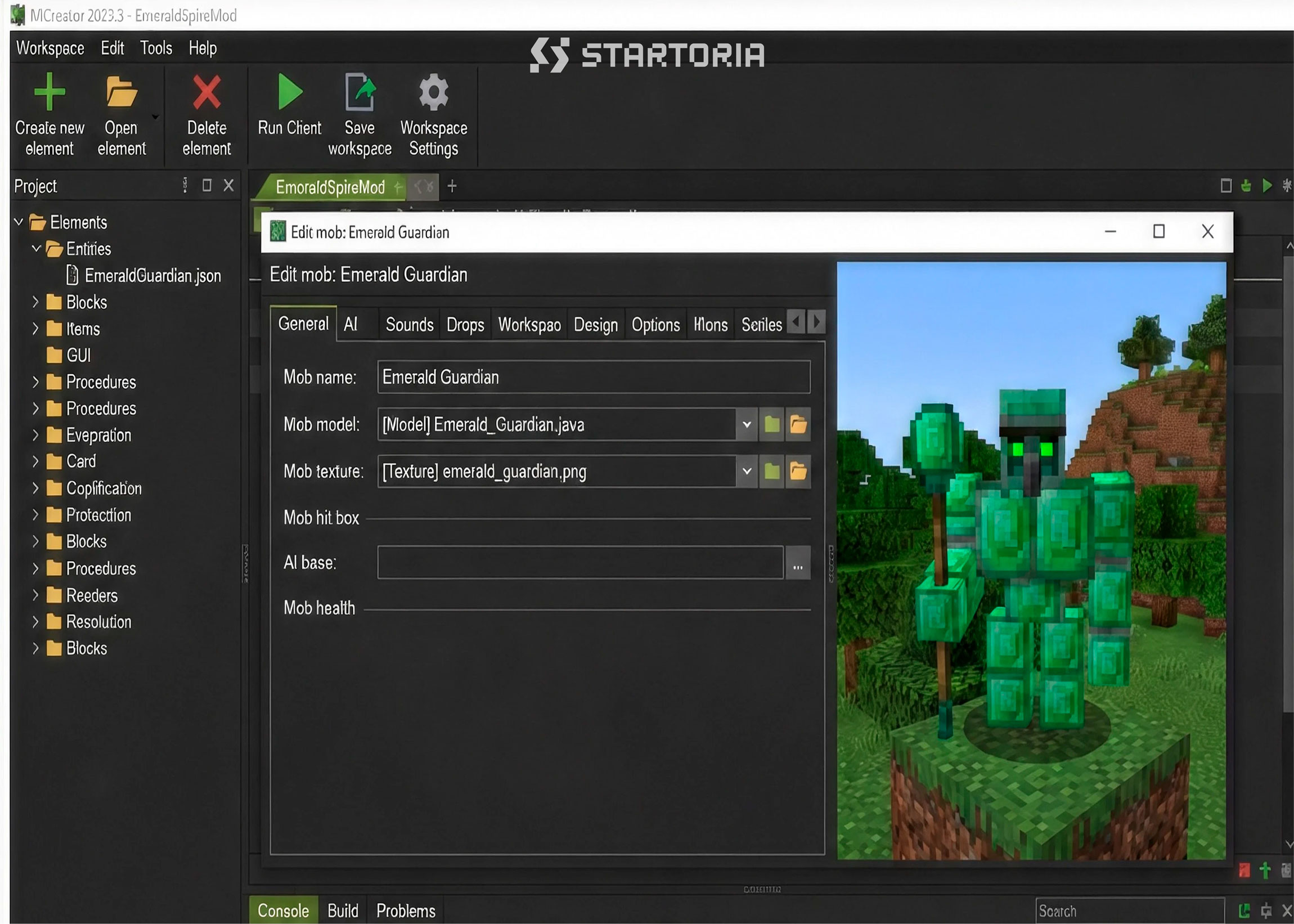Collapse the Elements tree node
The width and height of the screenshot is (1294, 924).
[x=18, y=221]
